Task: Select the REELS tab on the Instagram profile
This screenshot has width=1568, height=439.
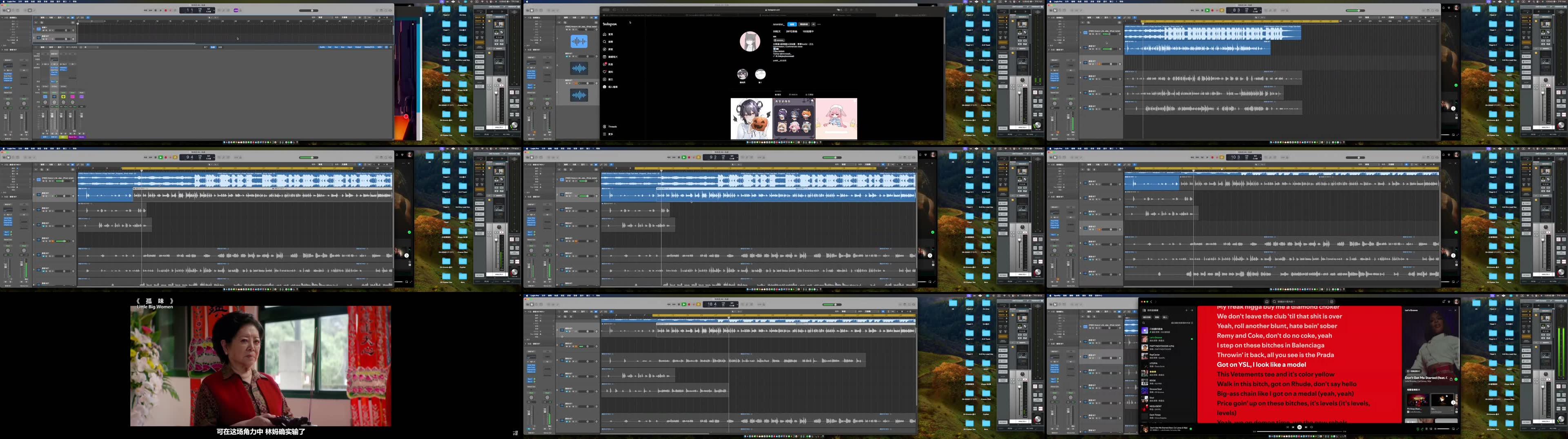Action: click(794, 95)
